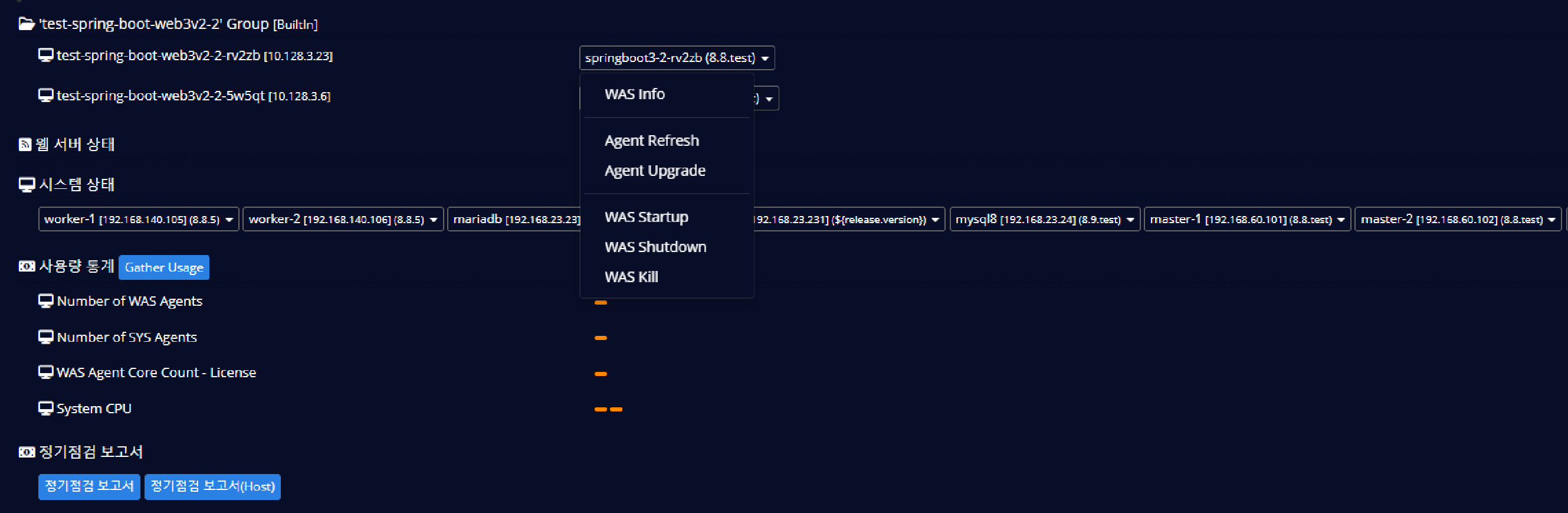Click monitor icon beside Number of WAS Agents
The image size is (1568, 513).
pos(45,301)
